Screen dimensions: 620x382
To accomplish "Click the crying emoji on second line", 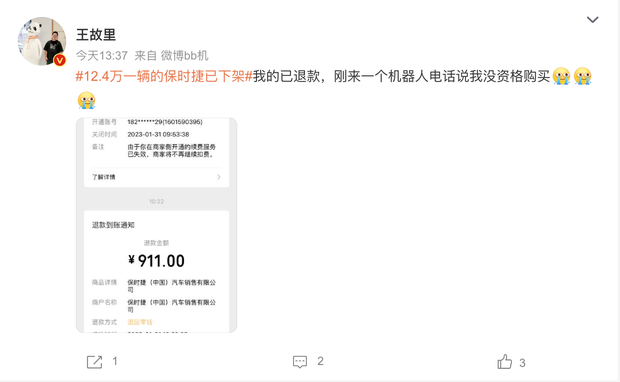I will [86, 100].
